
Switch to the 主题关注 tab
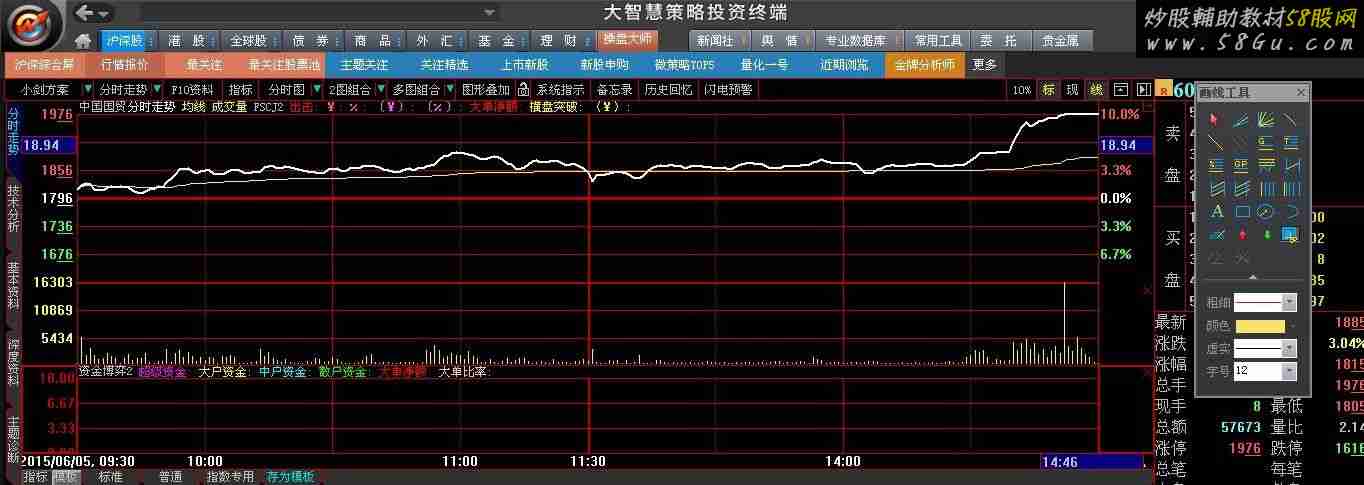(x=364, y=64)
